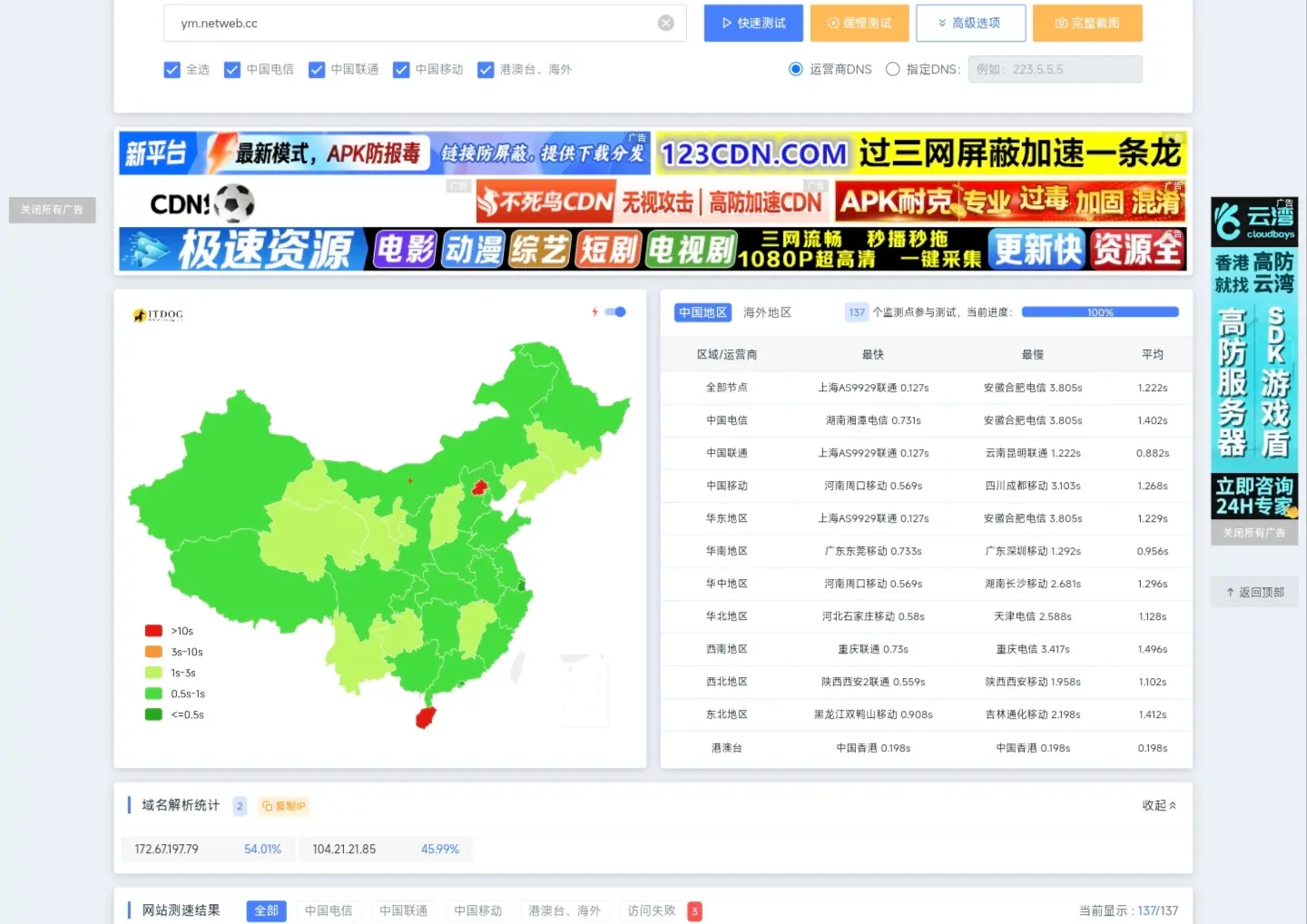Screen dimensions: 1307x924
Task: Open the 新平台 APK防报毒 banner ad
Action: [385, 153]
